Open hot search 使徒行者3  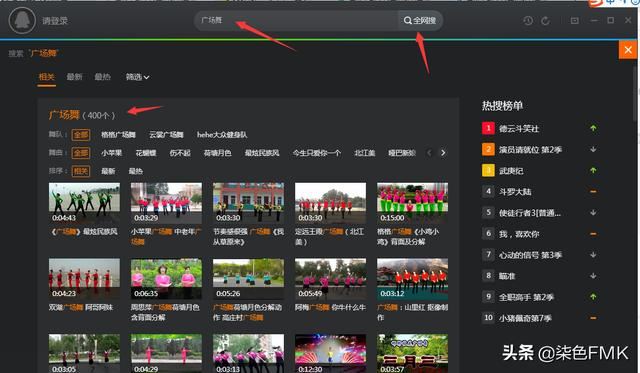pyautogui.click(x=530, y=213)
